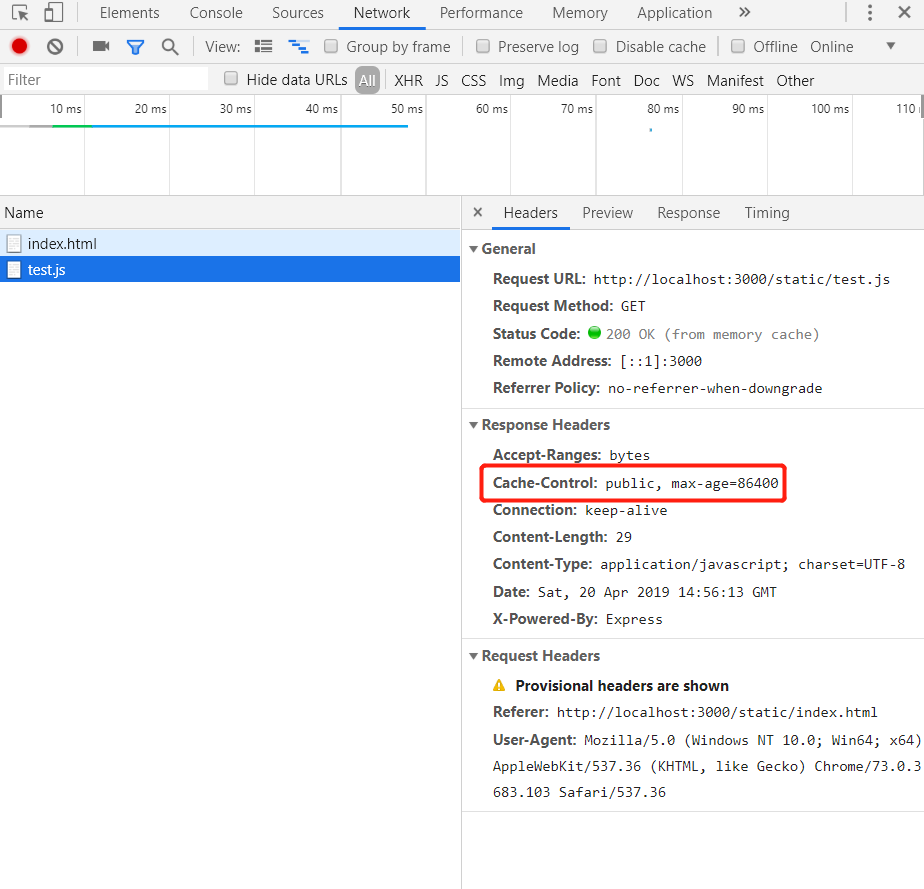The height and width of the screenshot is (889, 924).
Task: Open the Console tab
Action: [x=216, y=13]
